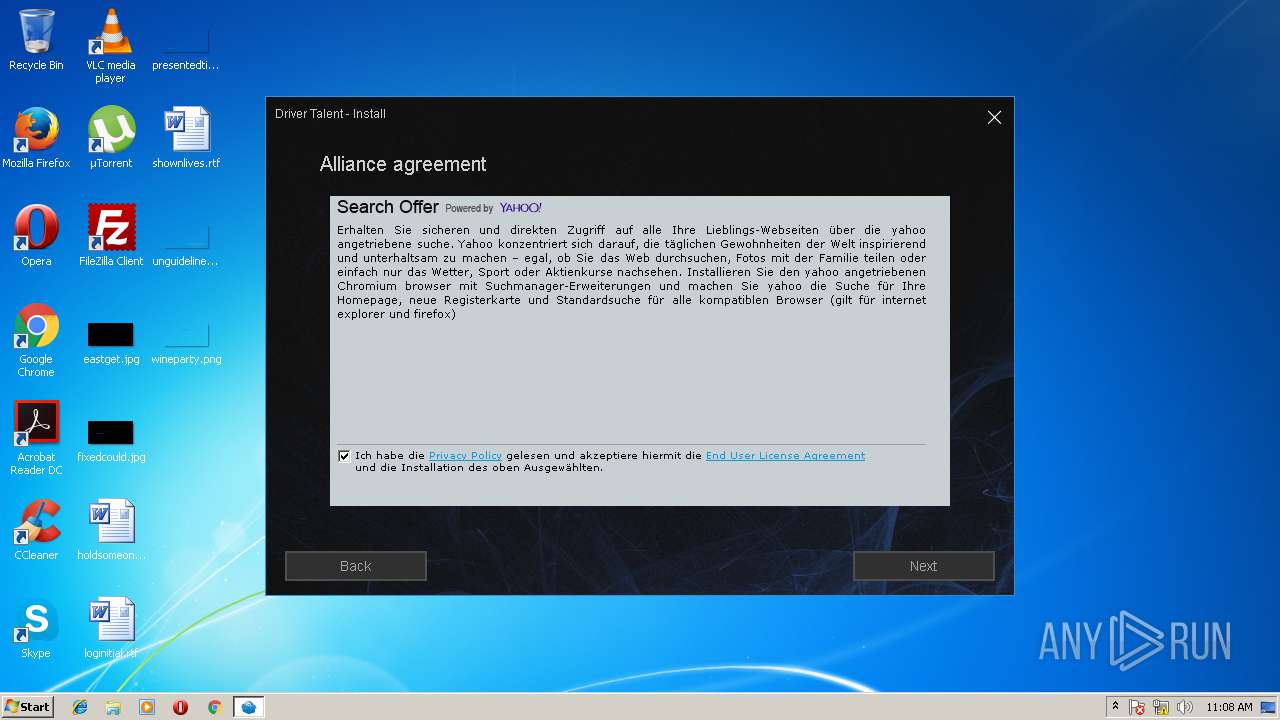Launch CCleaner desktop shortcut
The height and width of the screenshot is (720, 1280).
(36, 530)
